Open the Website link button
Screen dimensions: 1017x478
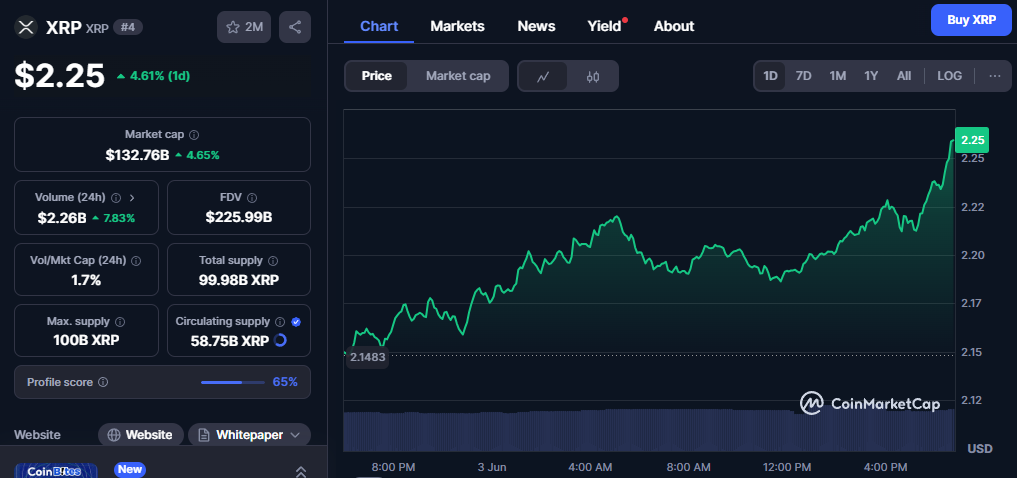tap(141, 435)
